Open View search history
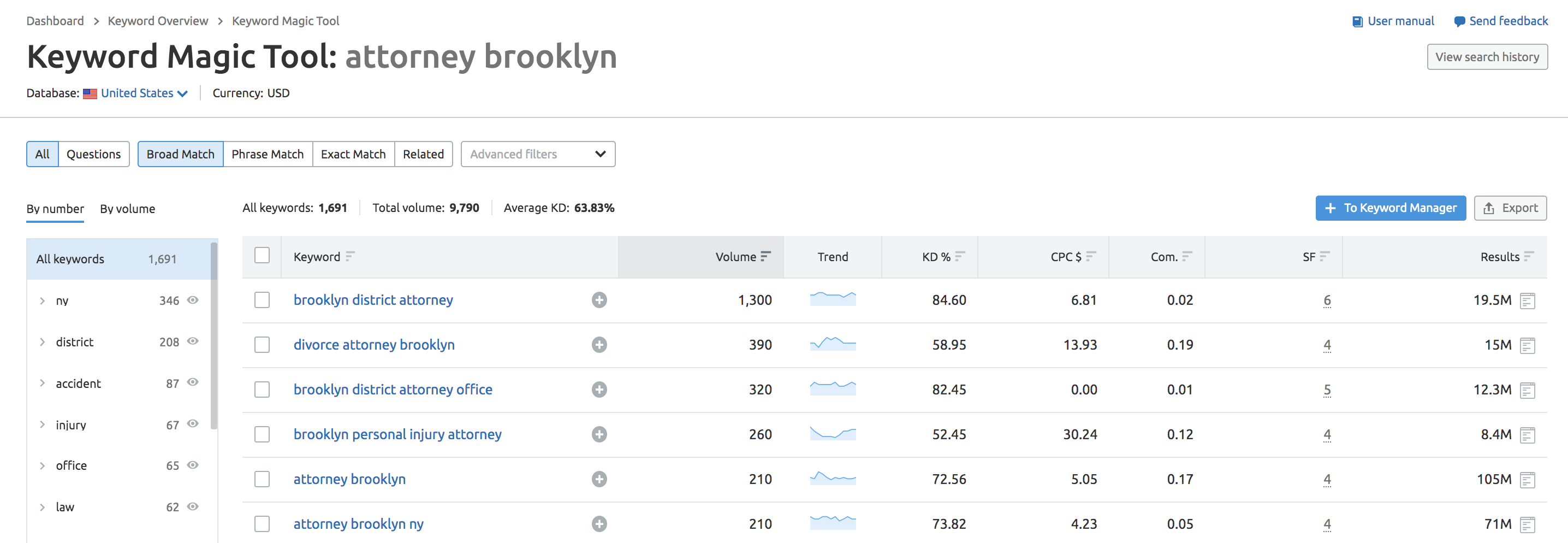Image resolution: width=1568 pixels, height=543 pixels. [x=1487, y=57]
